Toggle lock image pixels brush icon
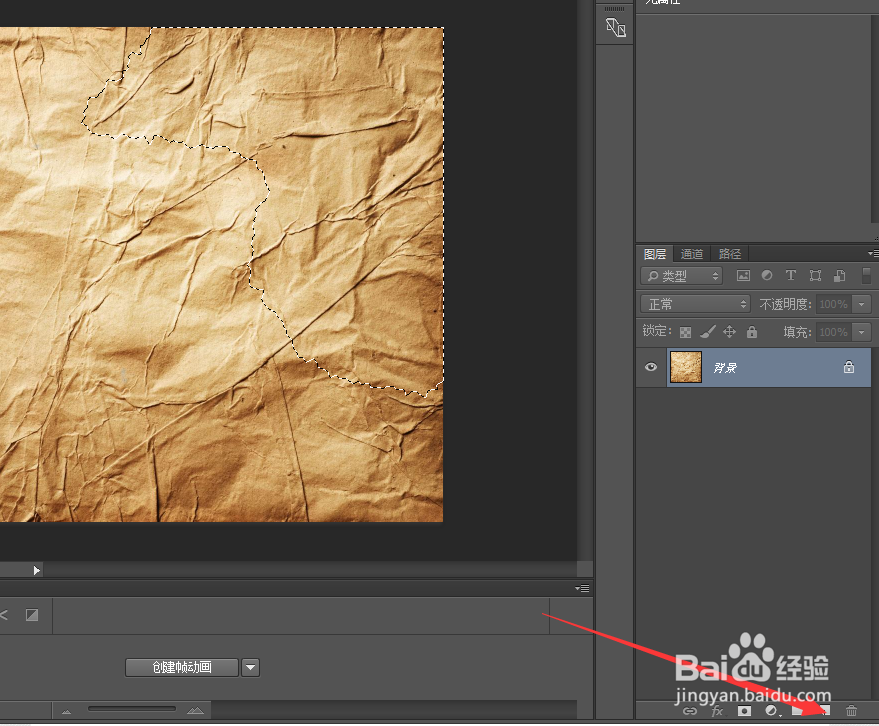Image resolution: width=879 pixels, height=726 pixels. tap(707, 332)
